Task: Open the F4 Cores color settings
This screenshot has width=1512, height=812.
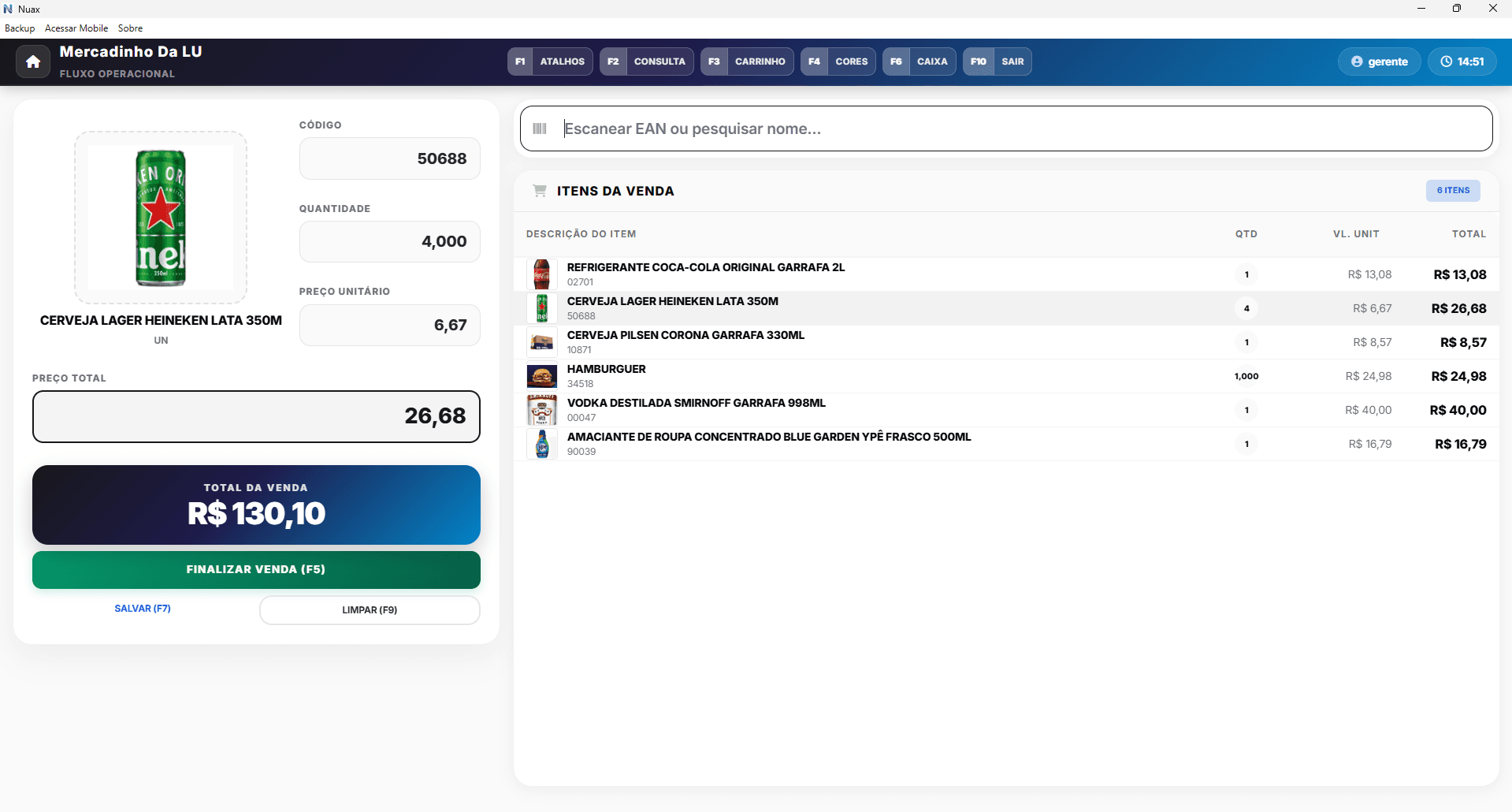Action: pos(838,61)
